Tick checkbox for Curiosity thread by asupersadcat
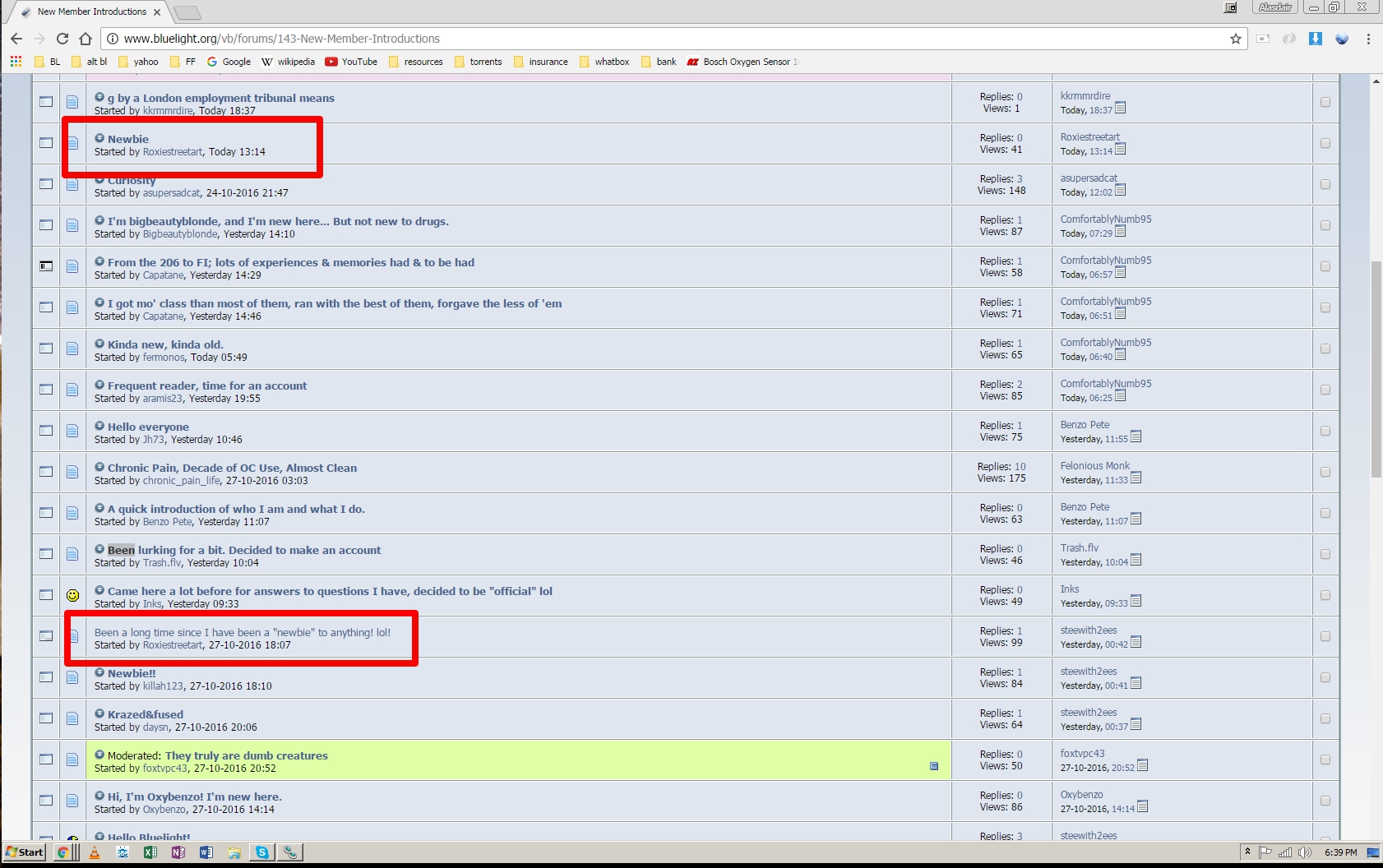This screenshot has width=1383, height=868. coord(1325,184)
